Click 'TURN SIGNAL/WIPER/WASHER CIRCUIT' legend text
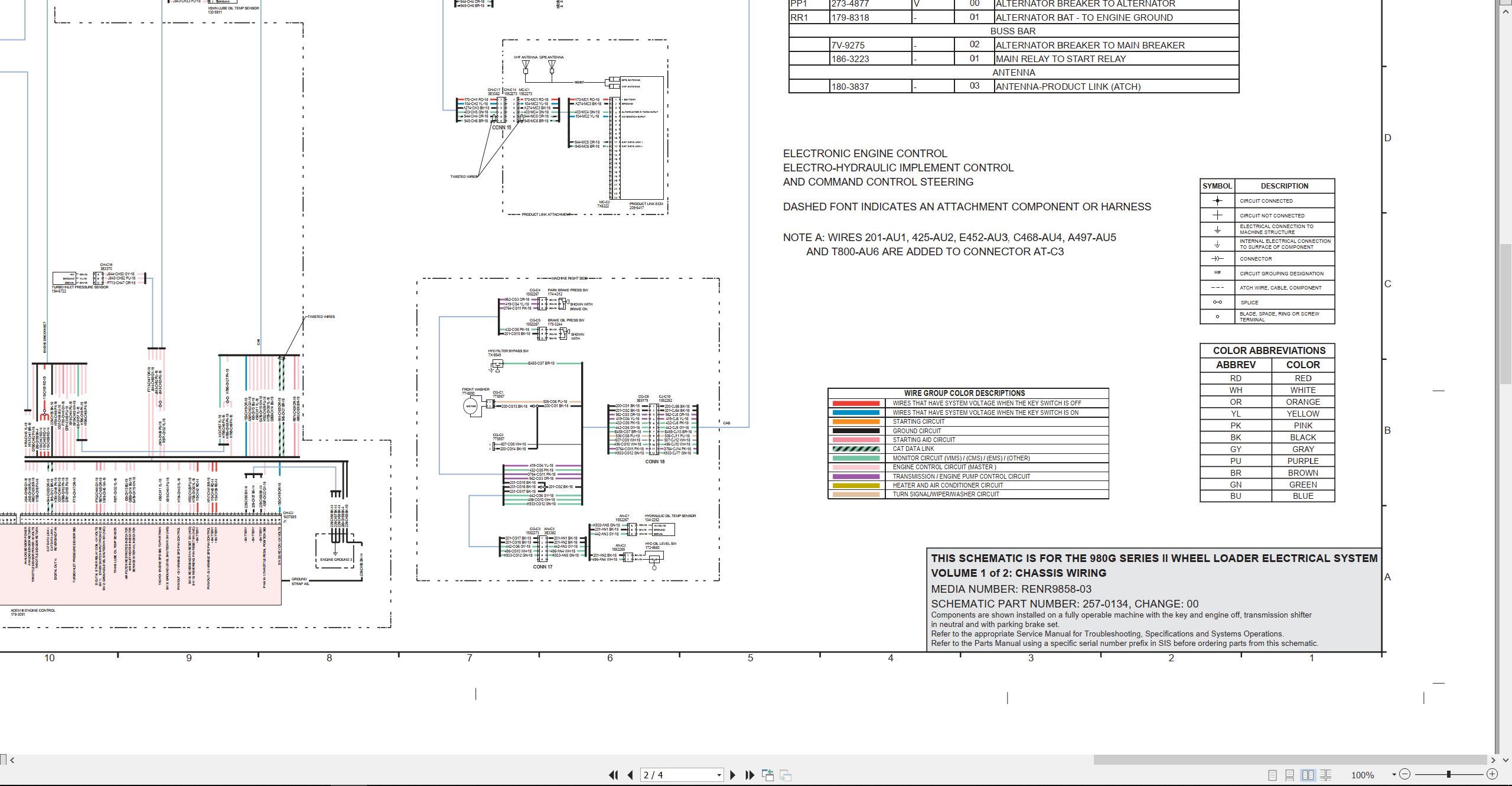1512x786 pixels. pos(946,494)
